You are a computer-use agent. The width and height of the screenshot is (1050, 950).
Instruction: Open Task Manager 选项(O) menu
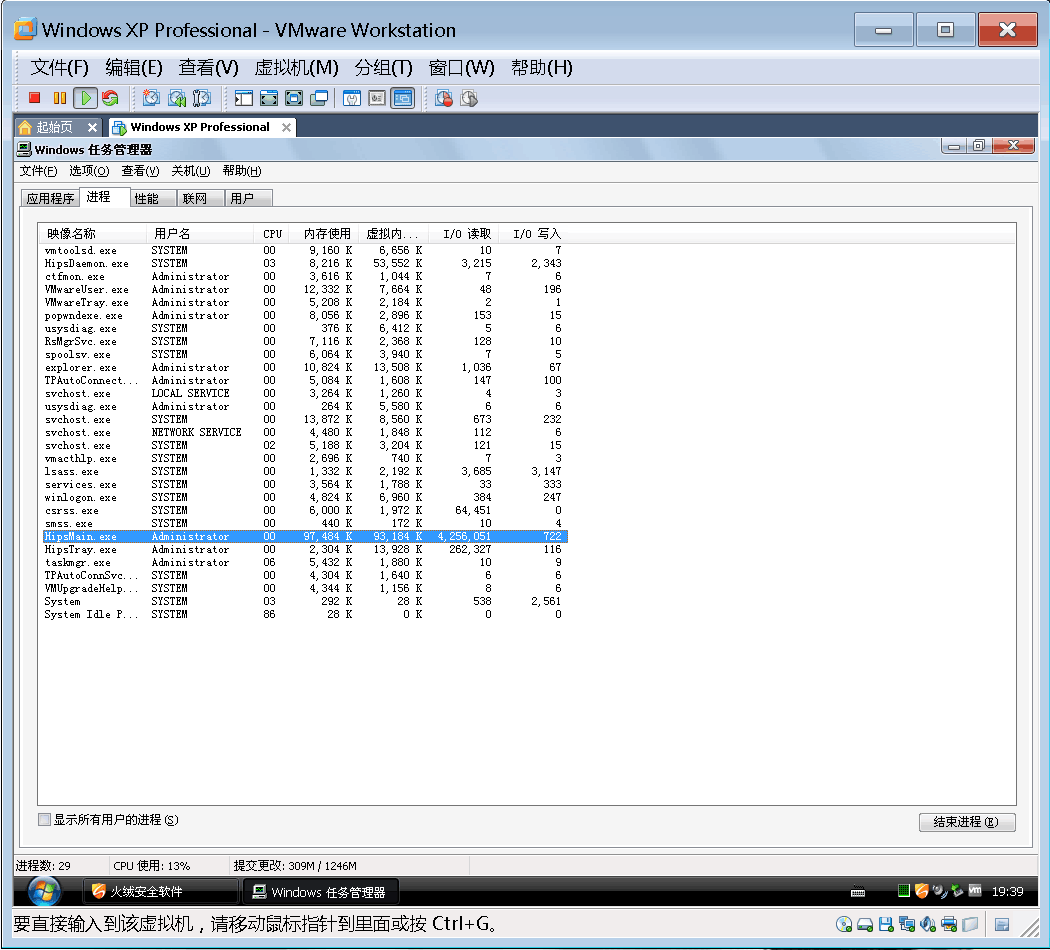89,171
